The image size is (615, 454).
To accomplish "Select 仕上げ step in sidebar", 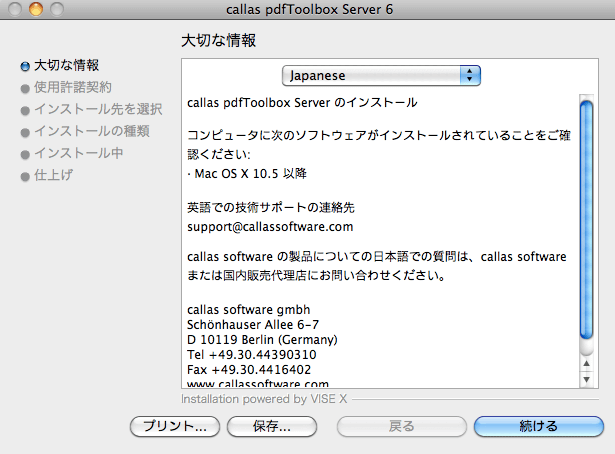I will (x=53, y=175).
